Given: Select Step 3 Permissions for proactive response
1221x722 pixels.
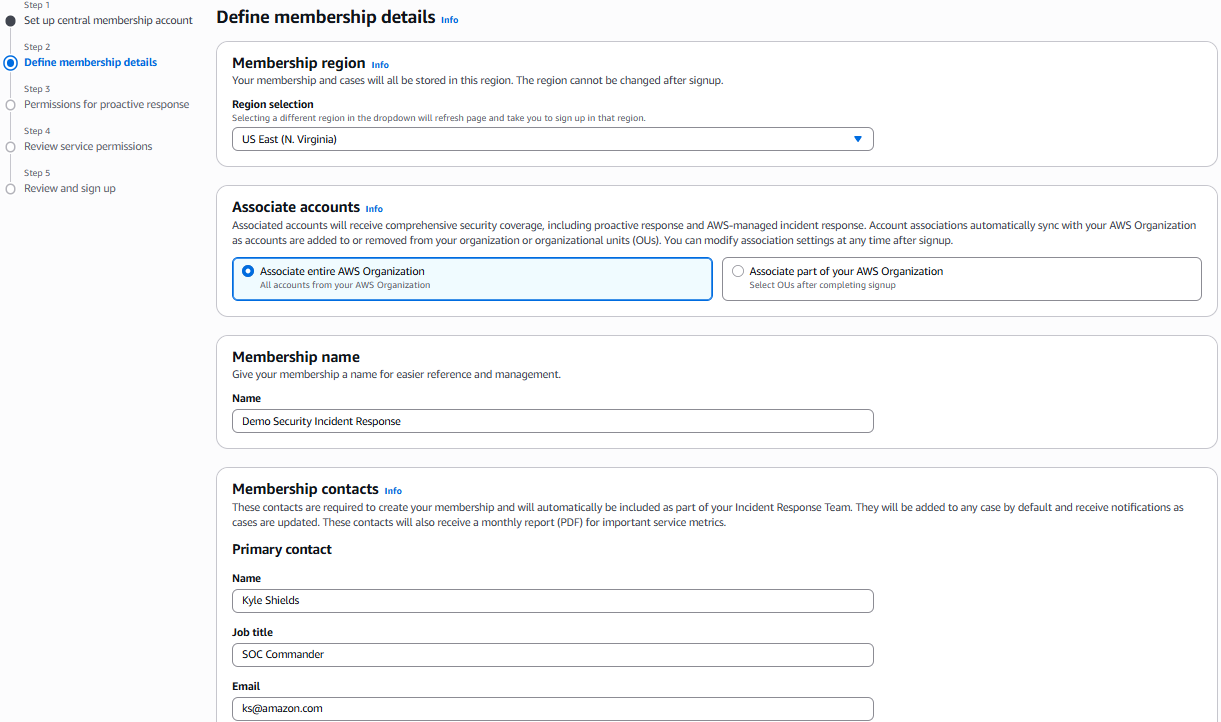Looking at the screenshot, I should [106, 104].
